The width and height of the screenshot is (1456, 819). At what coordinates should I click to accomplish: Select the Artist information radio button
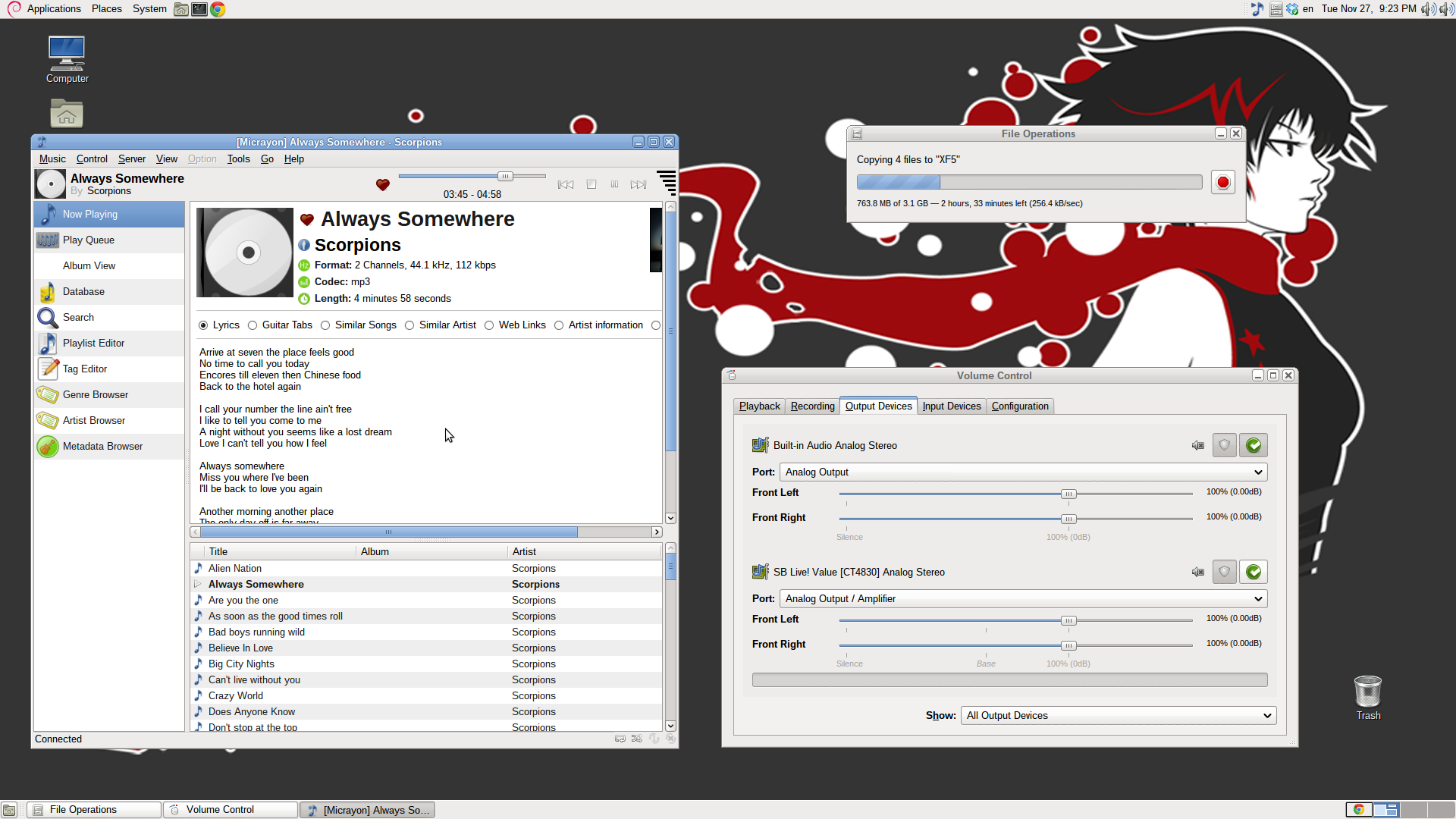tap(559, 325)
